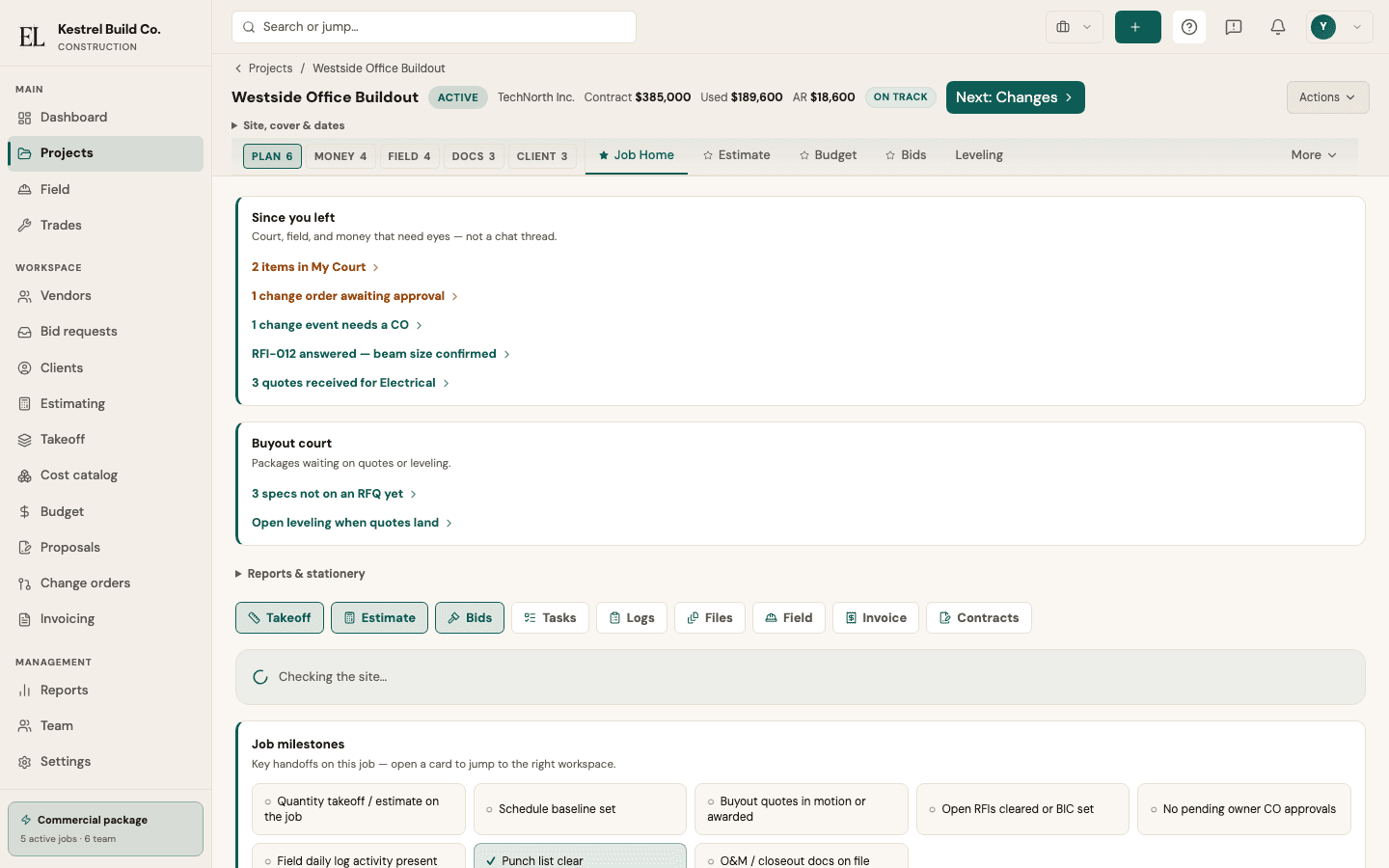Select the FIELD 4 group chip
Image resolution: width=1389 pixels, height=868 pixels.
click(409, 156)
